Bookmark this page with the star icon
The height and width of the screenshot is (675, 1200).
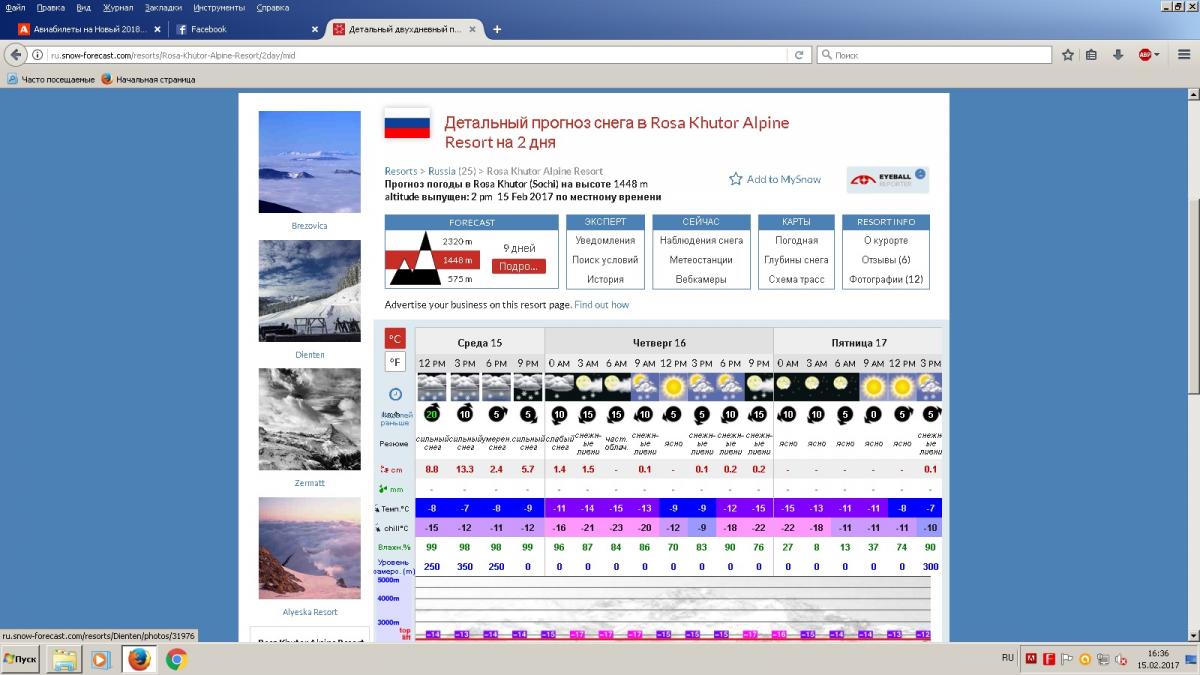point(1068,55)
